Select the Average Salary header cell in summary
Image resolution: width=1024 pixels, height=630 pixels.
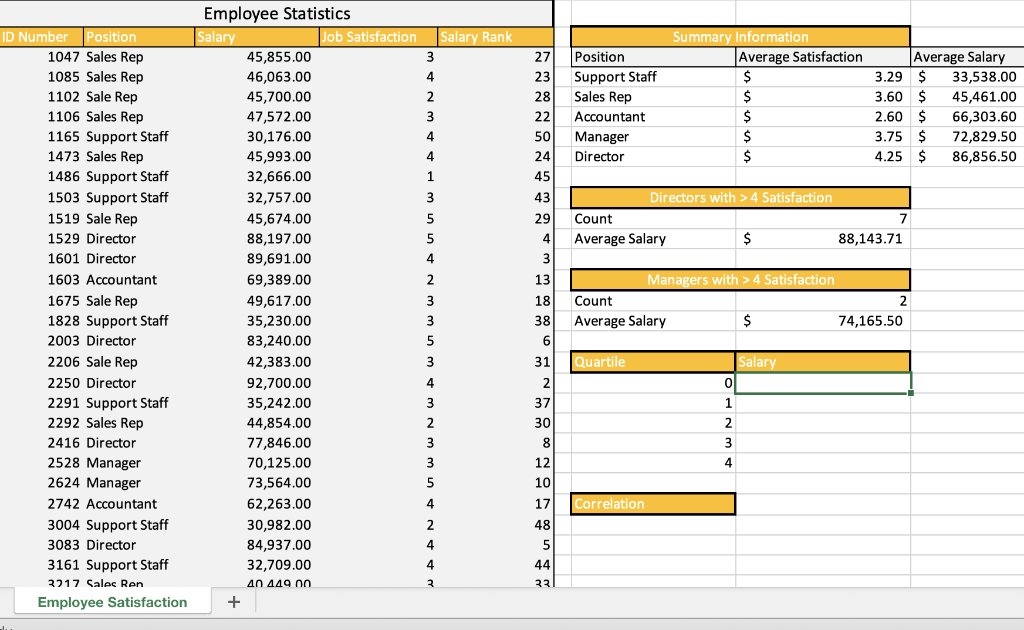click(x=967, y=57)
